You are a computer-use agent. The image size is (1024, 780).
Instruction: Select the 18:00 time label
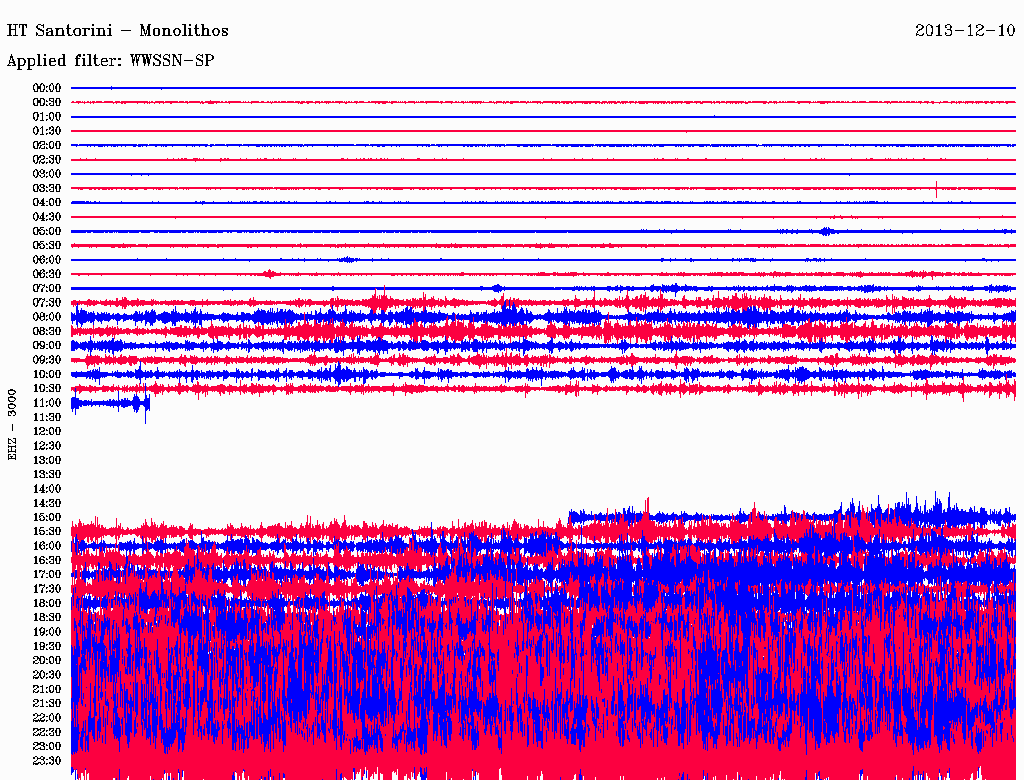pos(47,603)
